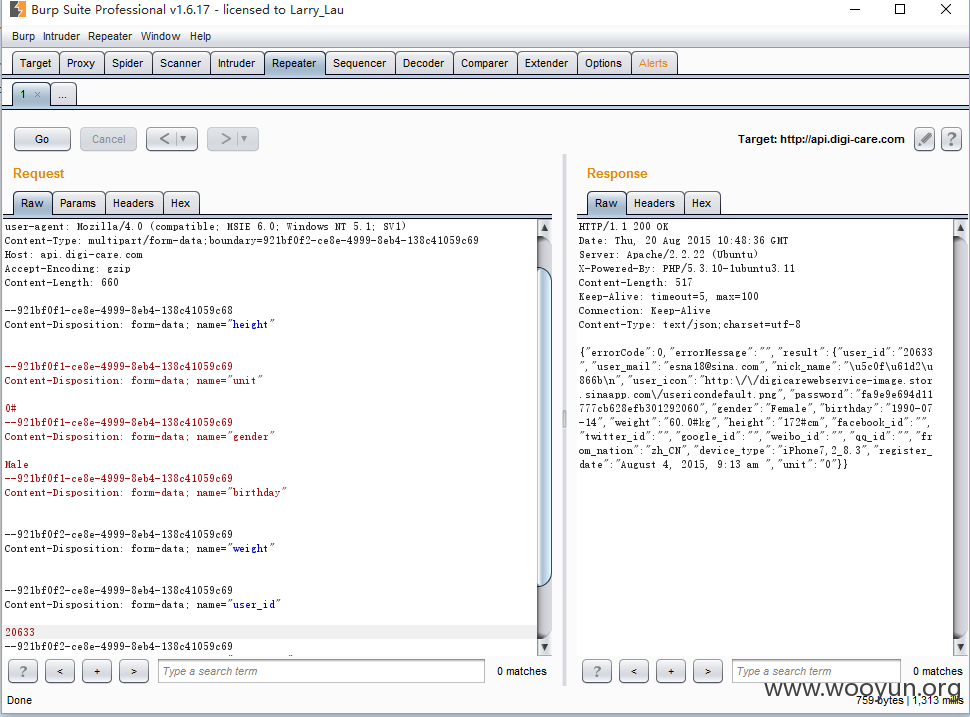Open the response search help button
The width and height of the screenshot is (970, 717).
pos(597,671)
